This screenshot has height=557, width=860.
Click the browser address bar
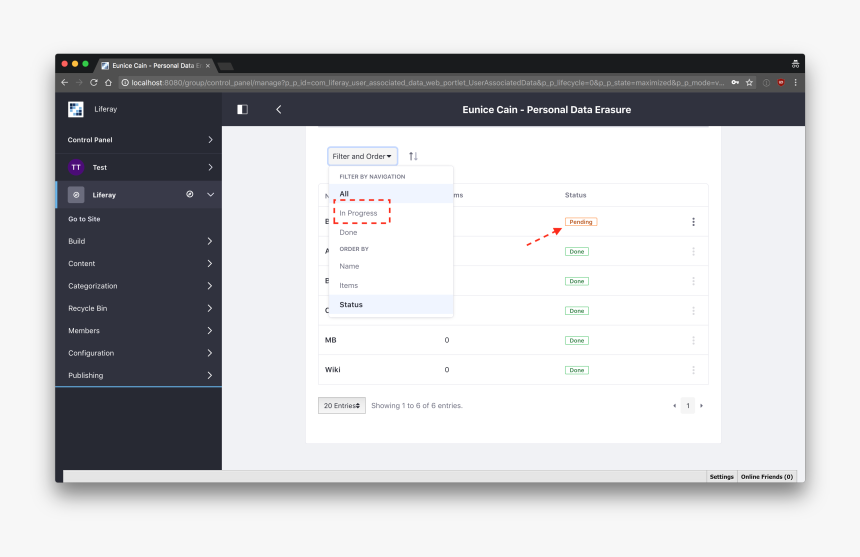point(422,83)
